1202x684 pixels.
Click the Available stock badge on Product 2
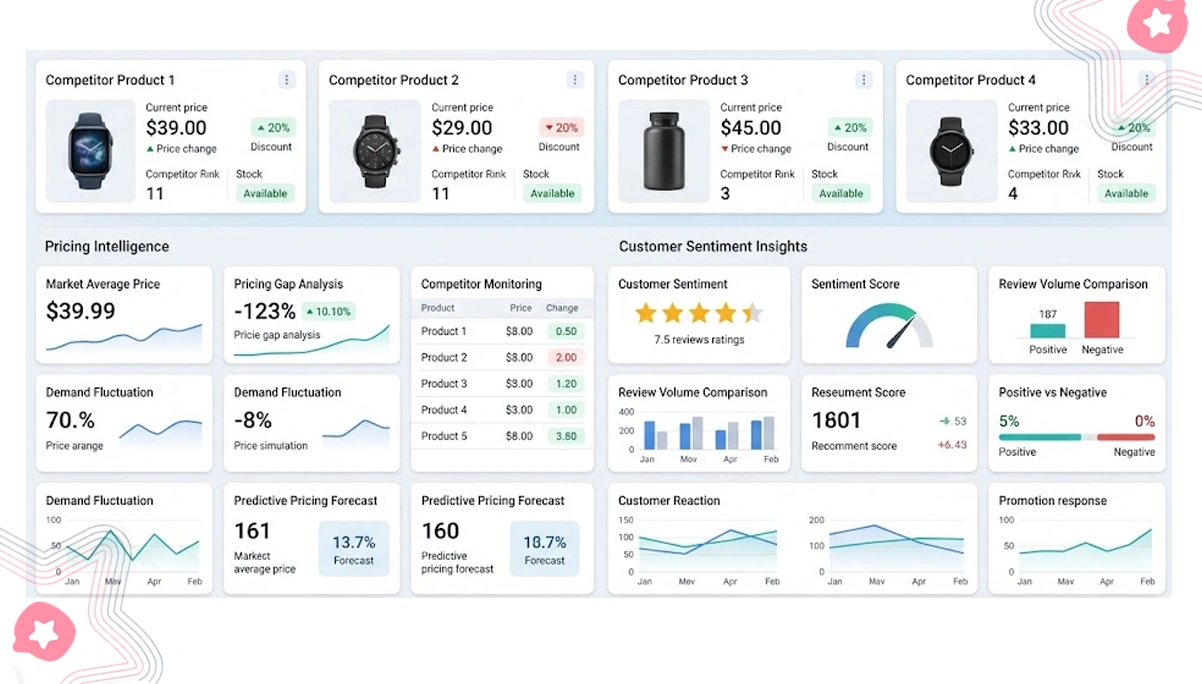[x=553, y=194]
